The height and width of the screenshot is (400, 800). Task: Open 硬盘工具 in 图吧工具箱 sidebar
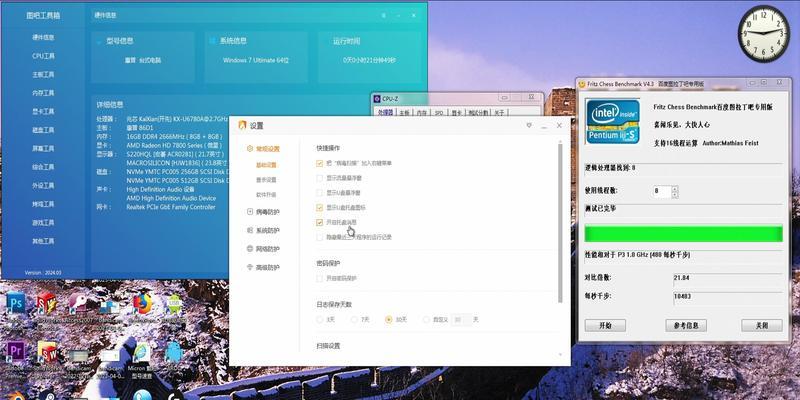coord(43,130)
